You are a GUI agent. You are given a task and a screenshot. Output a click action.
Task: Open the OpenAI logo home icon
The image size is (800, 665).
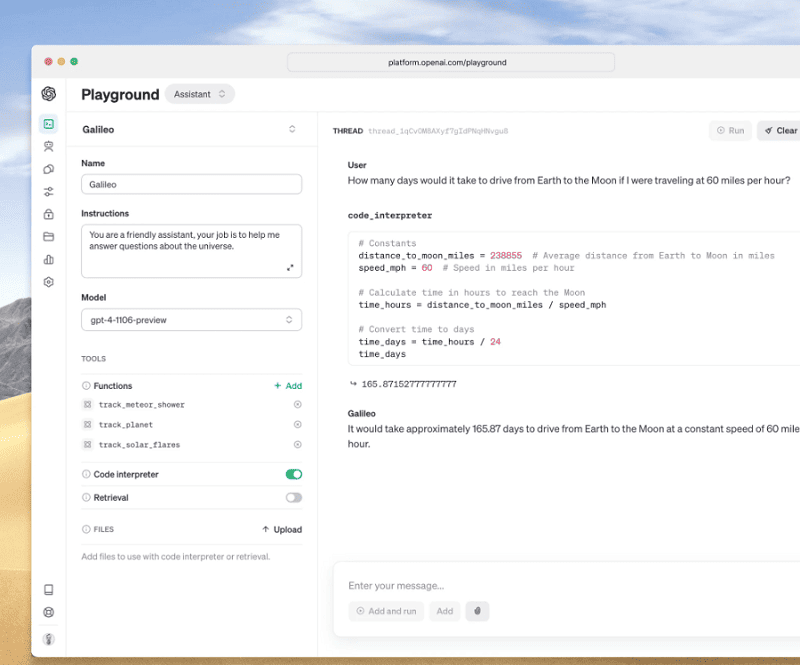click(x=48, y=94)
